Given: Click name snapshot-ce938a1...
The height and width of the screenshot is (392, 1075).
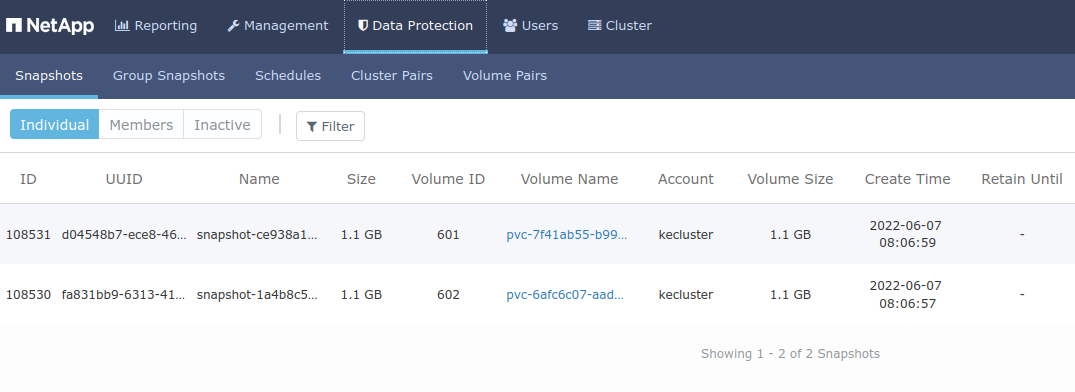Looking at the screenshot, I should pos(258,234).
